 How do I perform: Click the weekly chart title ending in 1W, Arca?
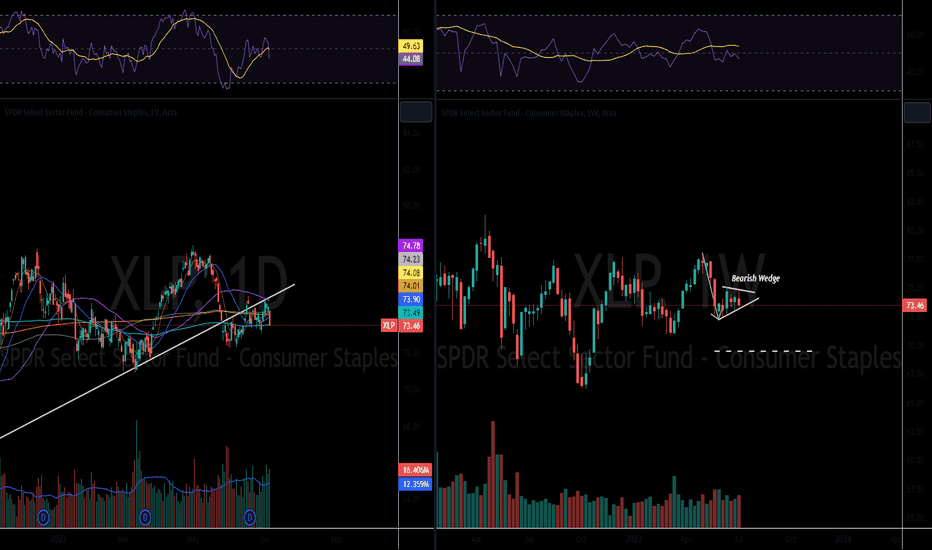(x=528, y=113)
